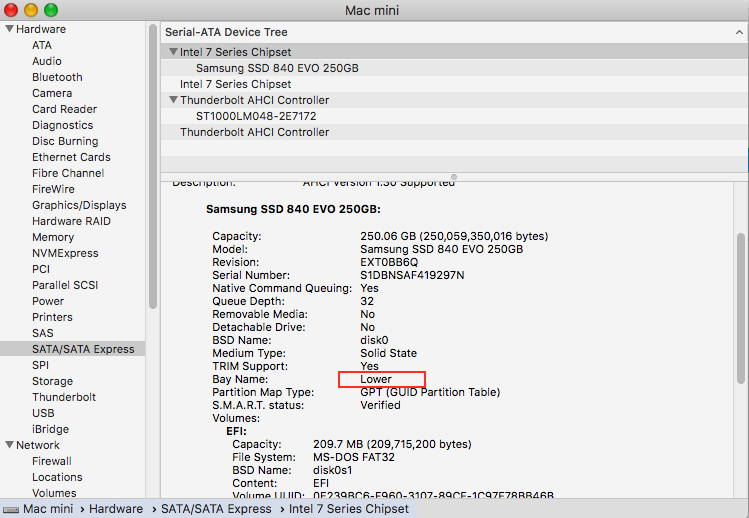749x518 pixels.
Task: Select ATA in the sidebar
Action: point(42,45)
